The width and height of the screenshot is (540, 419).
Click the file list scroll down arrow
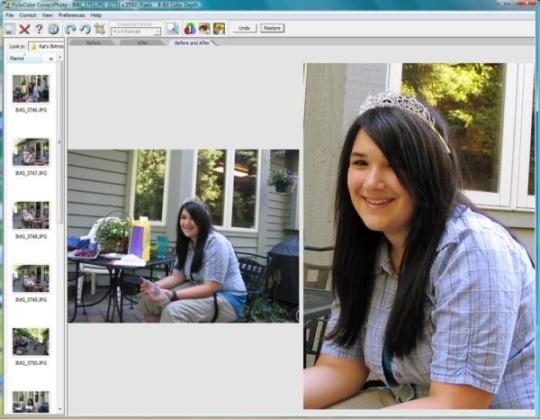60,410
